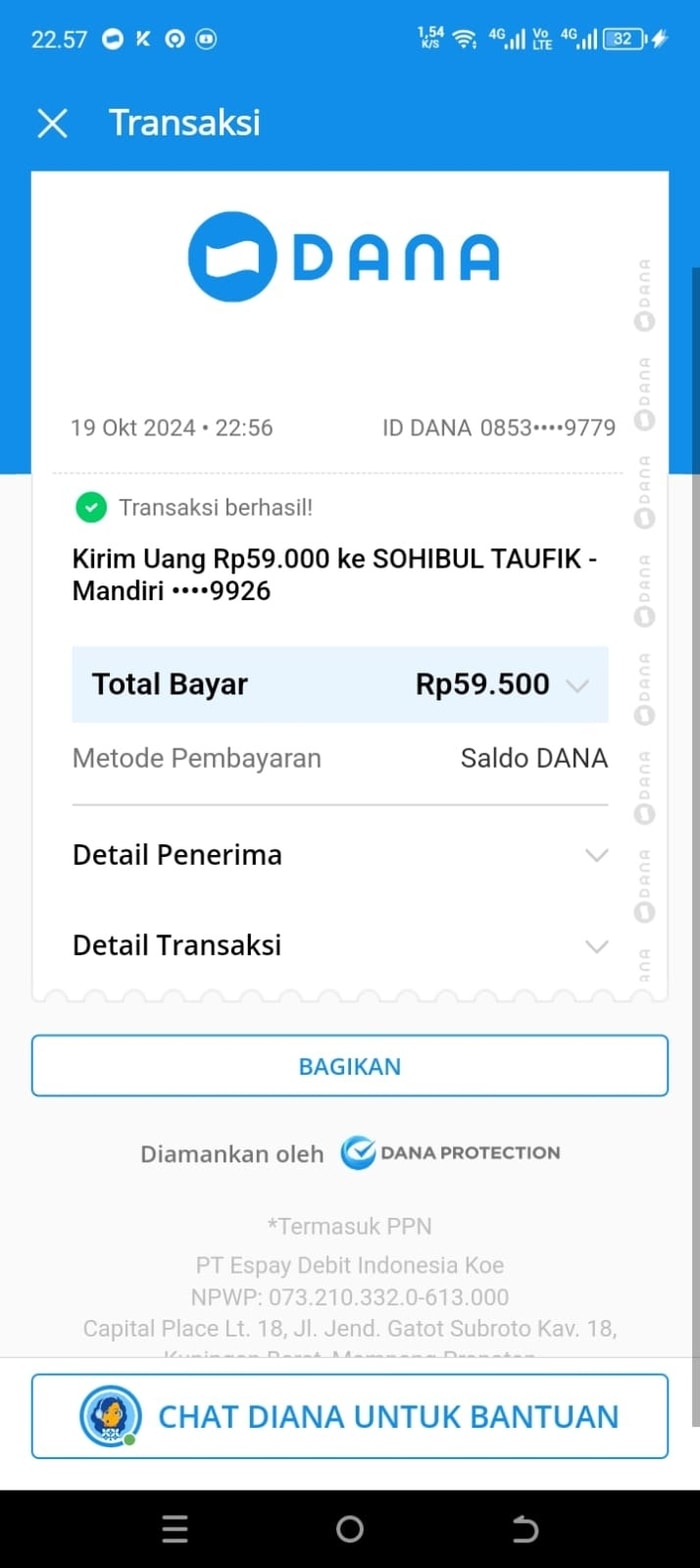Image resolution: width=700 pixels, height=1568 pixels.
Task: Close the Transaksi screen with X
Action: [52, 123]
